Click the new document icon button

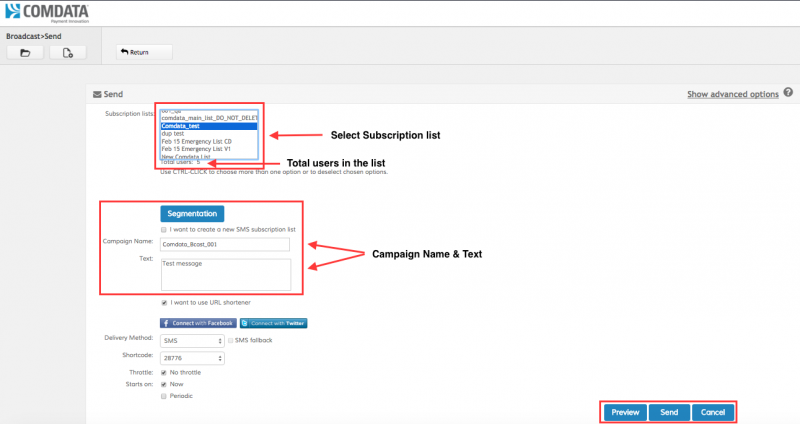pos(68,52)
